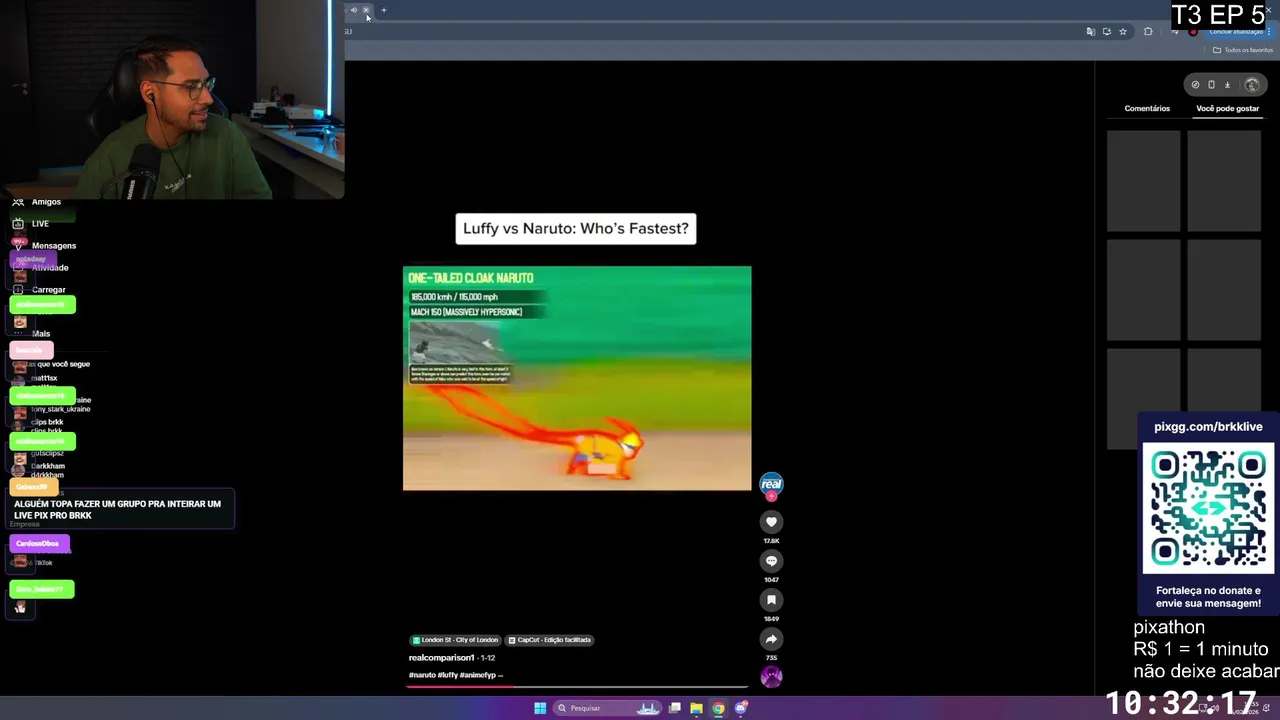Expand the Mais menu in sidebar
The width and height of the screenshot is (1280, 720).
click(31, 334)
